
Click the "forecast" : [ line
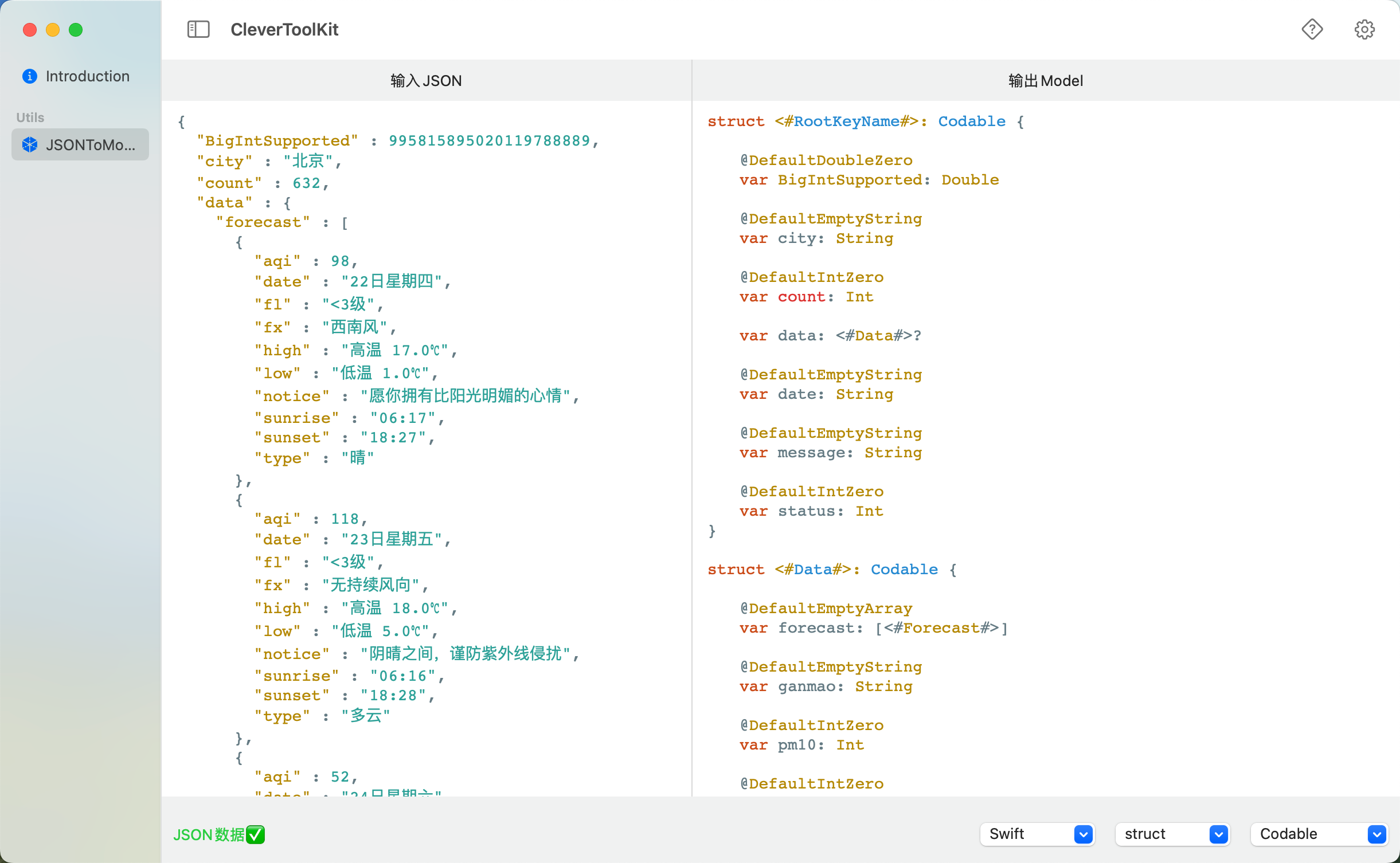(282, 222)
